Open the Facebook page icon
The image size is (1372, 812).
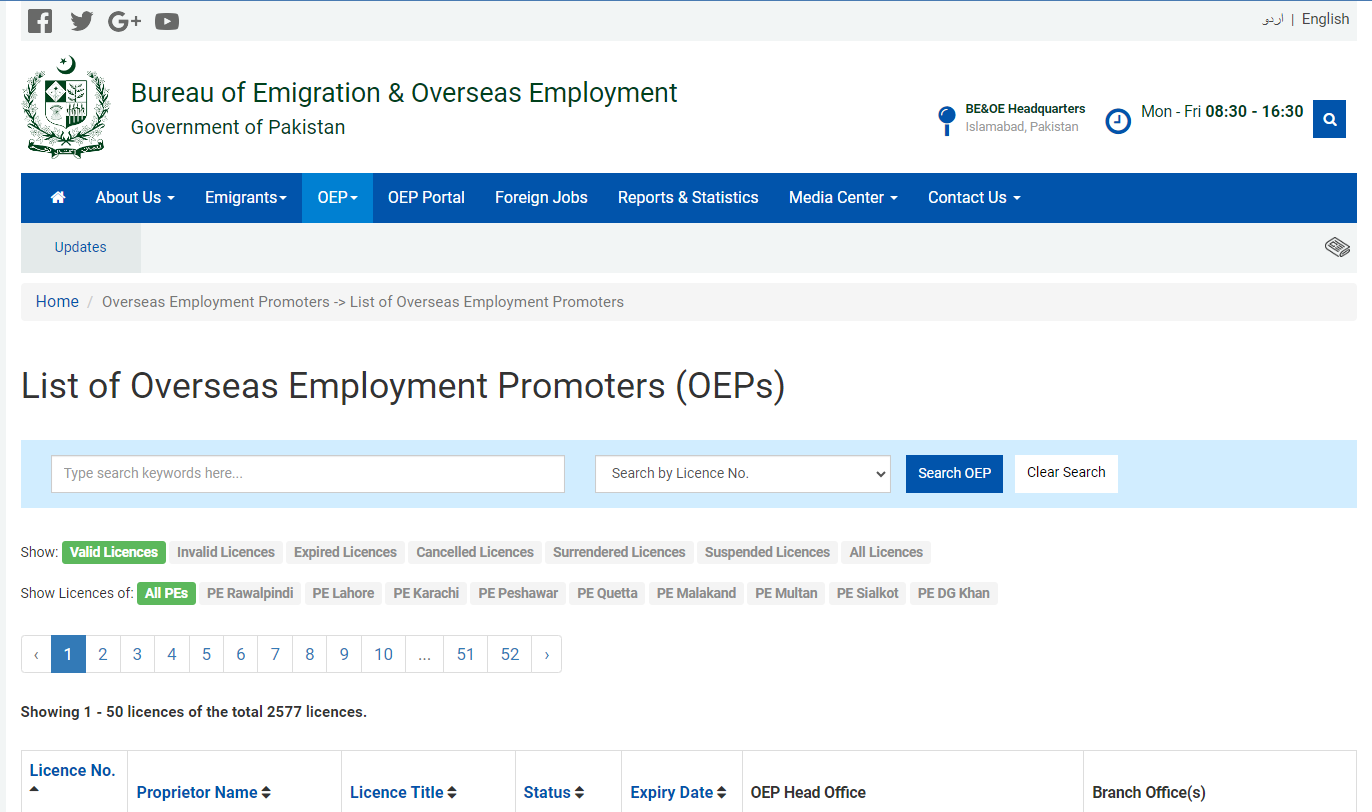[x=40, y=21]
